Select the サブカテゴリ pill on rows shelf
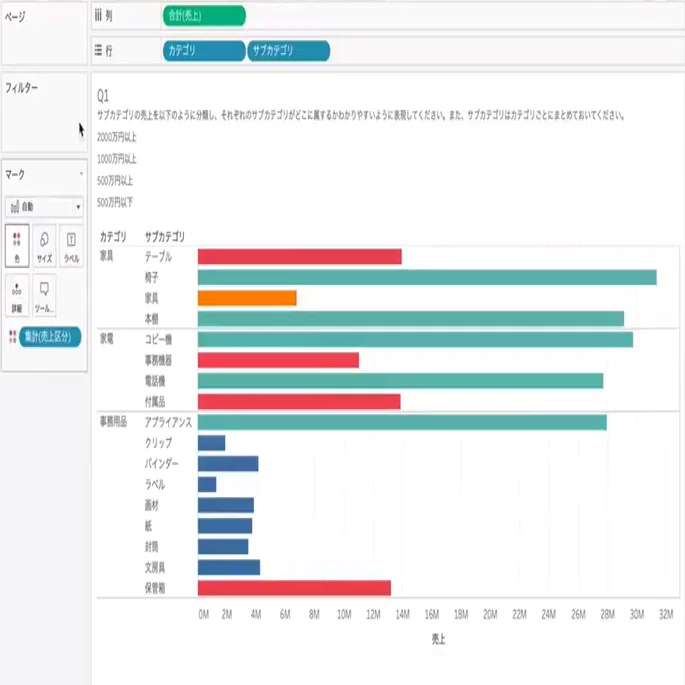 [289, 51]
